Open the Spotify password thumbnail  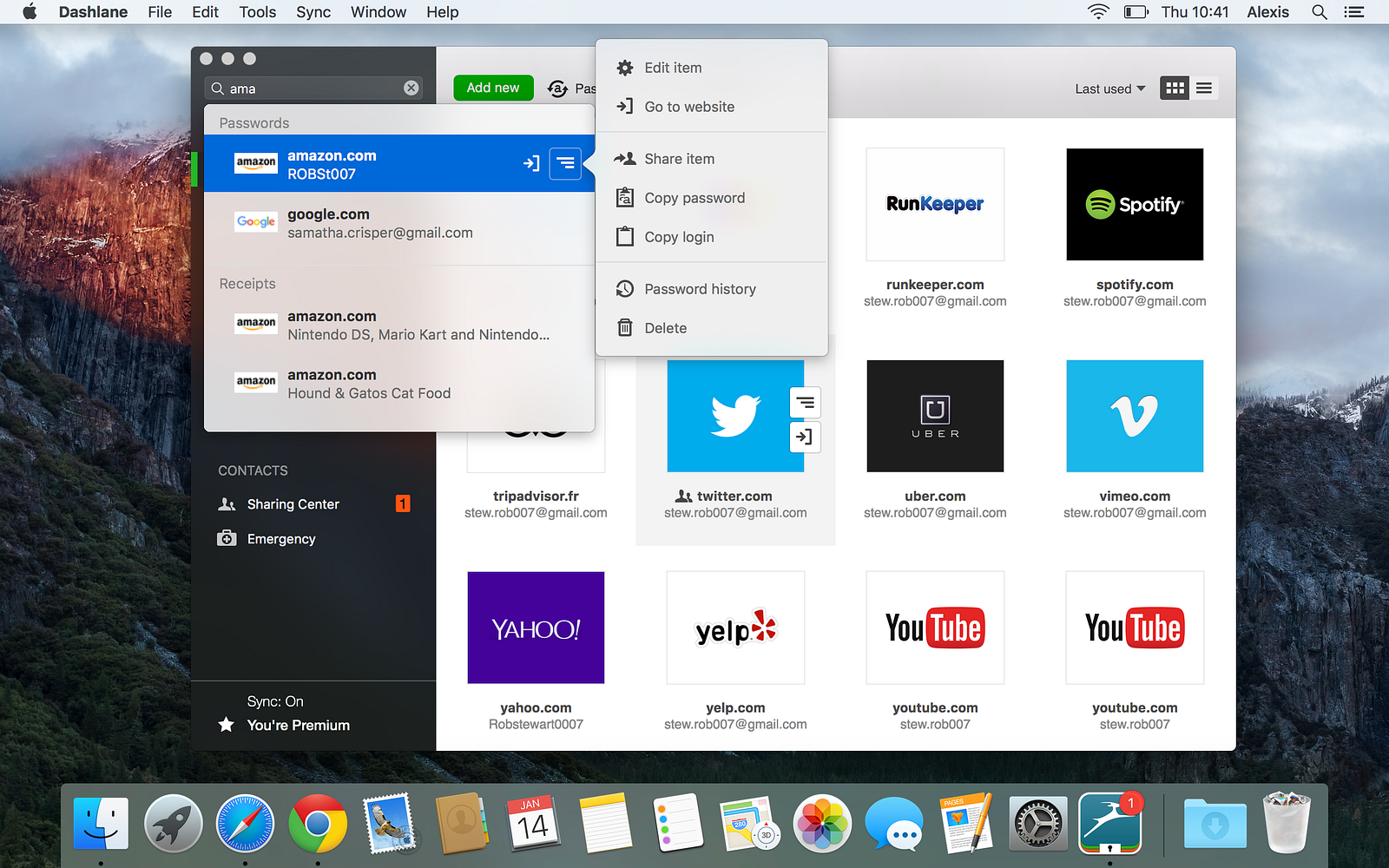click(1135, 204)
